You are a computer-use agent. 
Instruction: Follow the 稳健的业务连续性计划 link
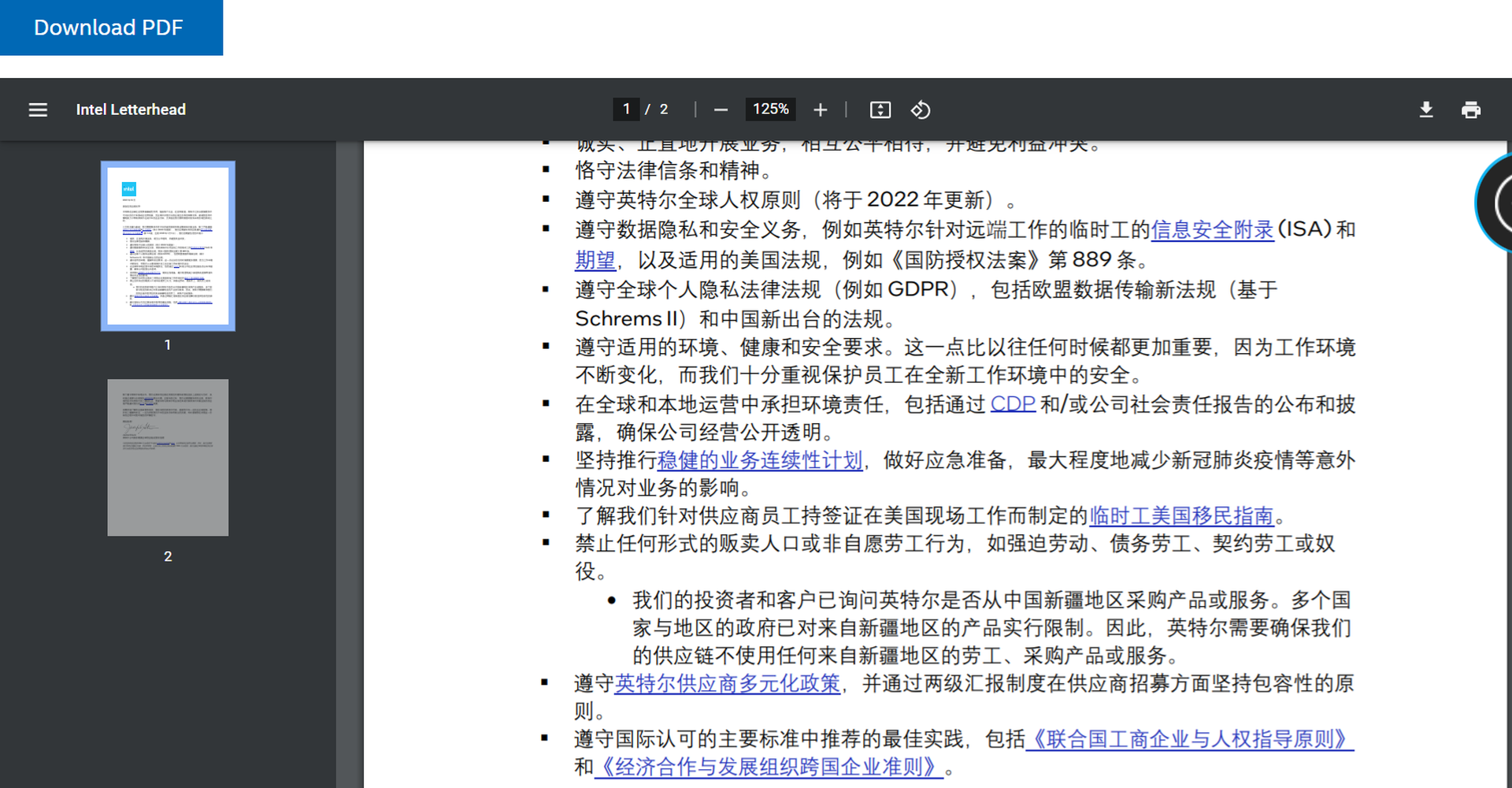pos(760,460)
